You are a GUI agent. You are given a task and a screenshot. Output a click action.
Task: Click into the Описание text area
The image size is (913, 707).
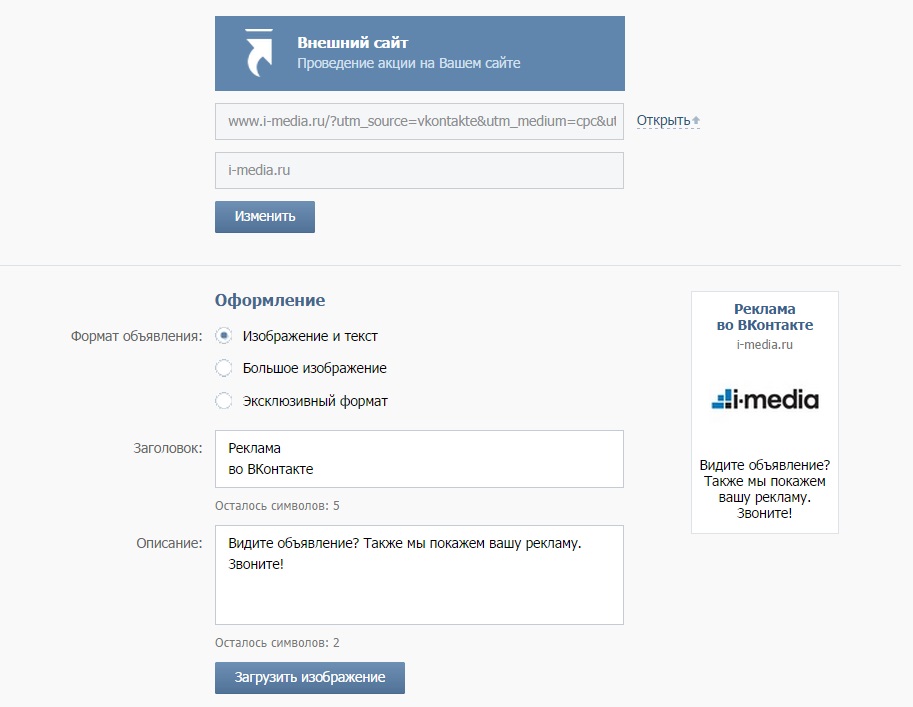click(x=419, y=574)
